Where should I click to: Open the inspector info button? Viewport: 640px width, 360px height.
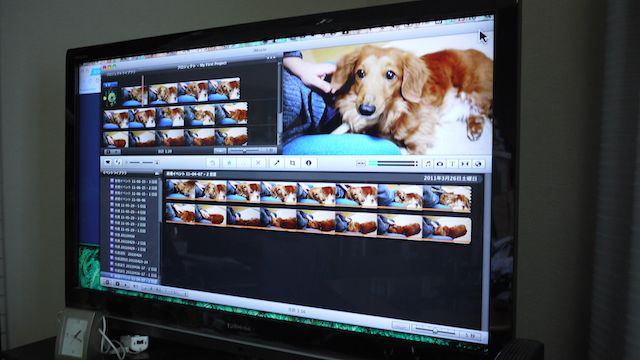309,163
